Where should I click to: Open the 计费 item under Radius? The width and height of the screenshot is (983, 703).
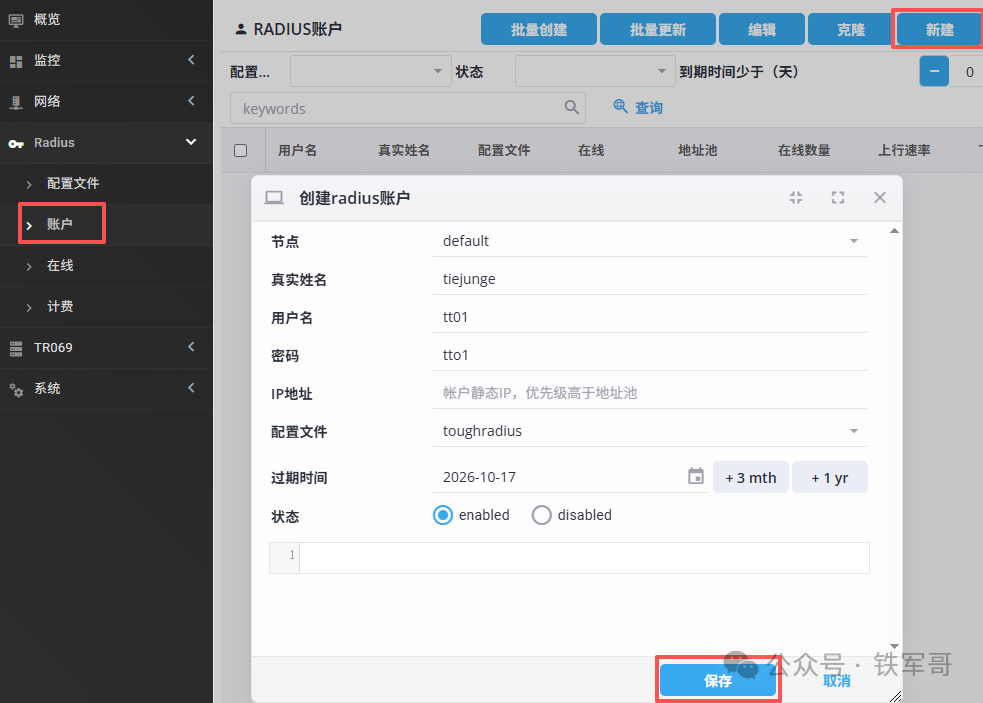pyautogui.click(x=60, y=307)
